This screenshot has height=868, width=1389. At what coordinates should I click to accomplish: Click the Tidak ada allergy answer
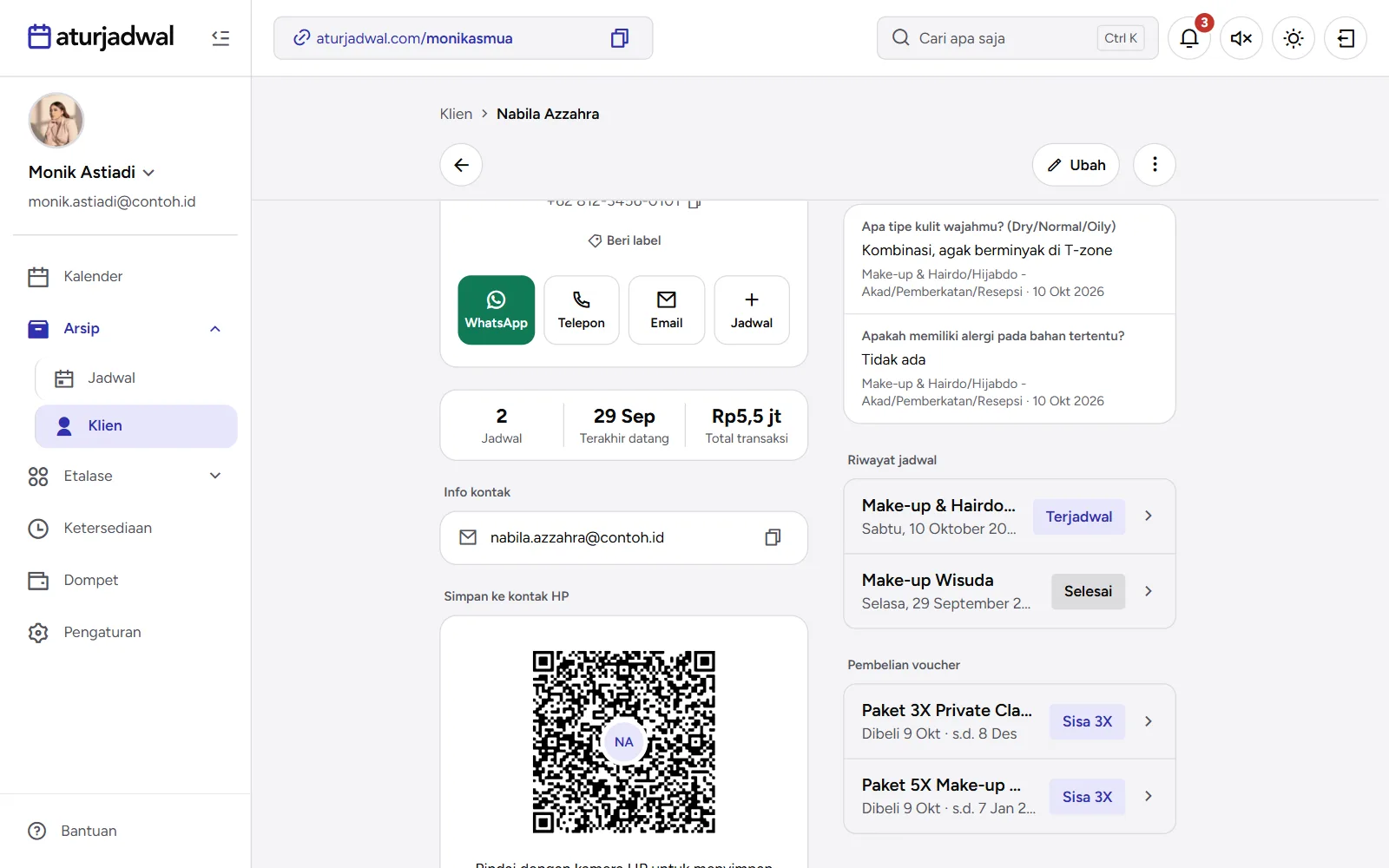point(893,359)
